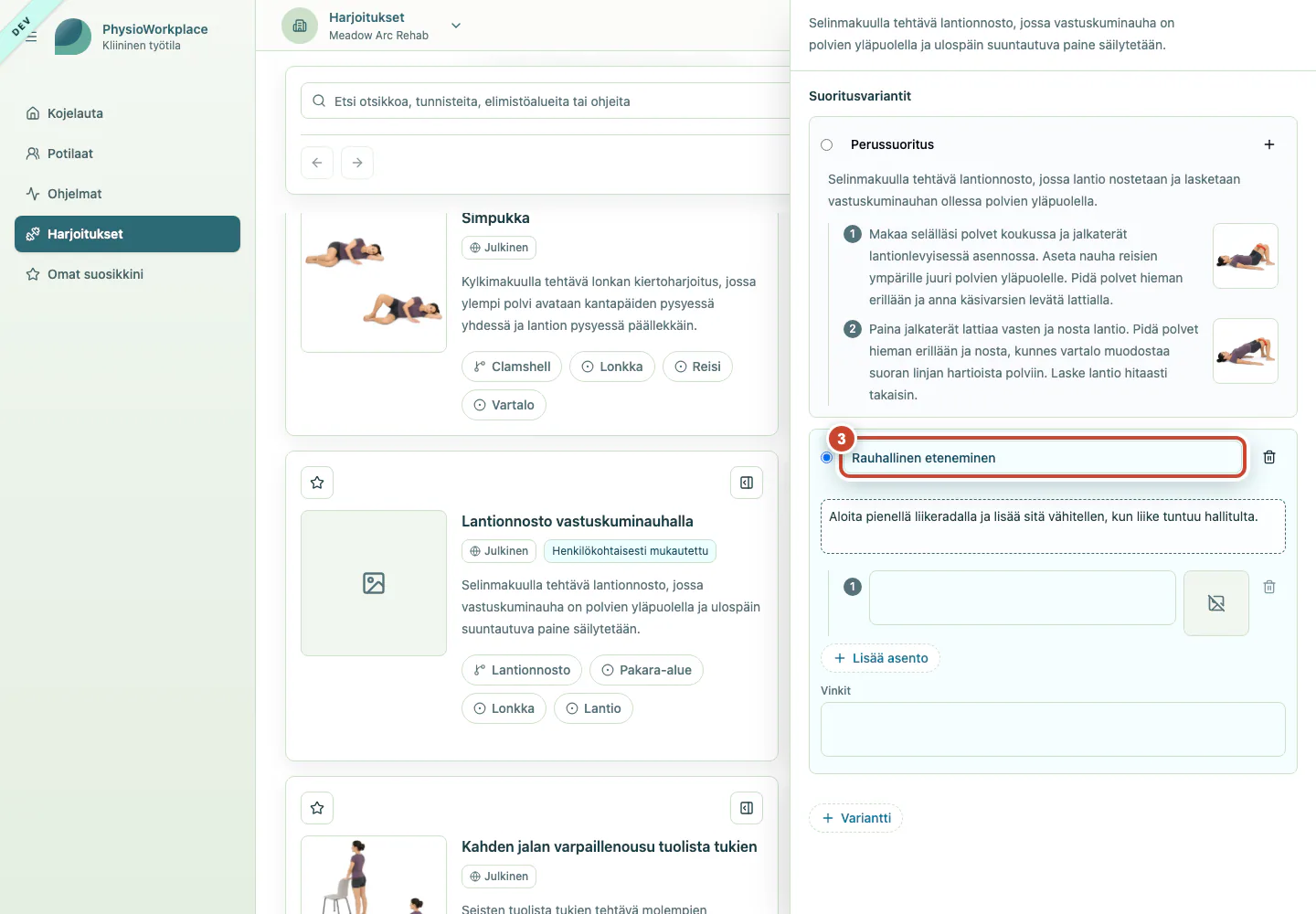Open step 1 thumbnail in Perussuoritus
Viewport: 1316px width, 914px height.
tap(1246, 256)
